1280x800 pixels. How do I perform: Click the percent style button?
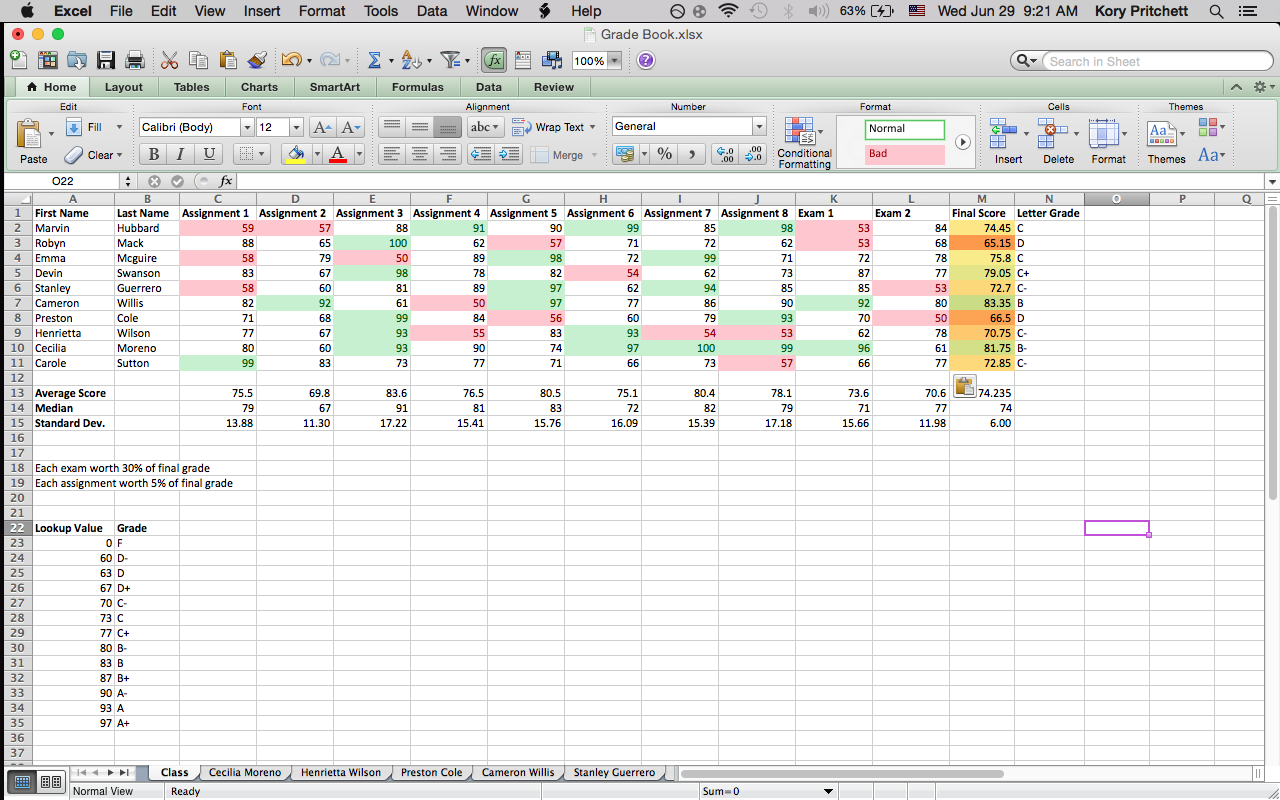664,154
